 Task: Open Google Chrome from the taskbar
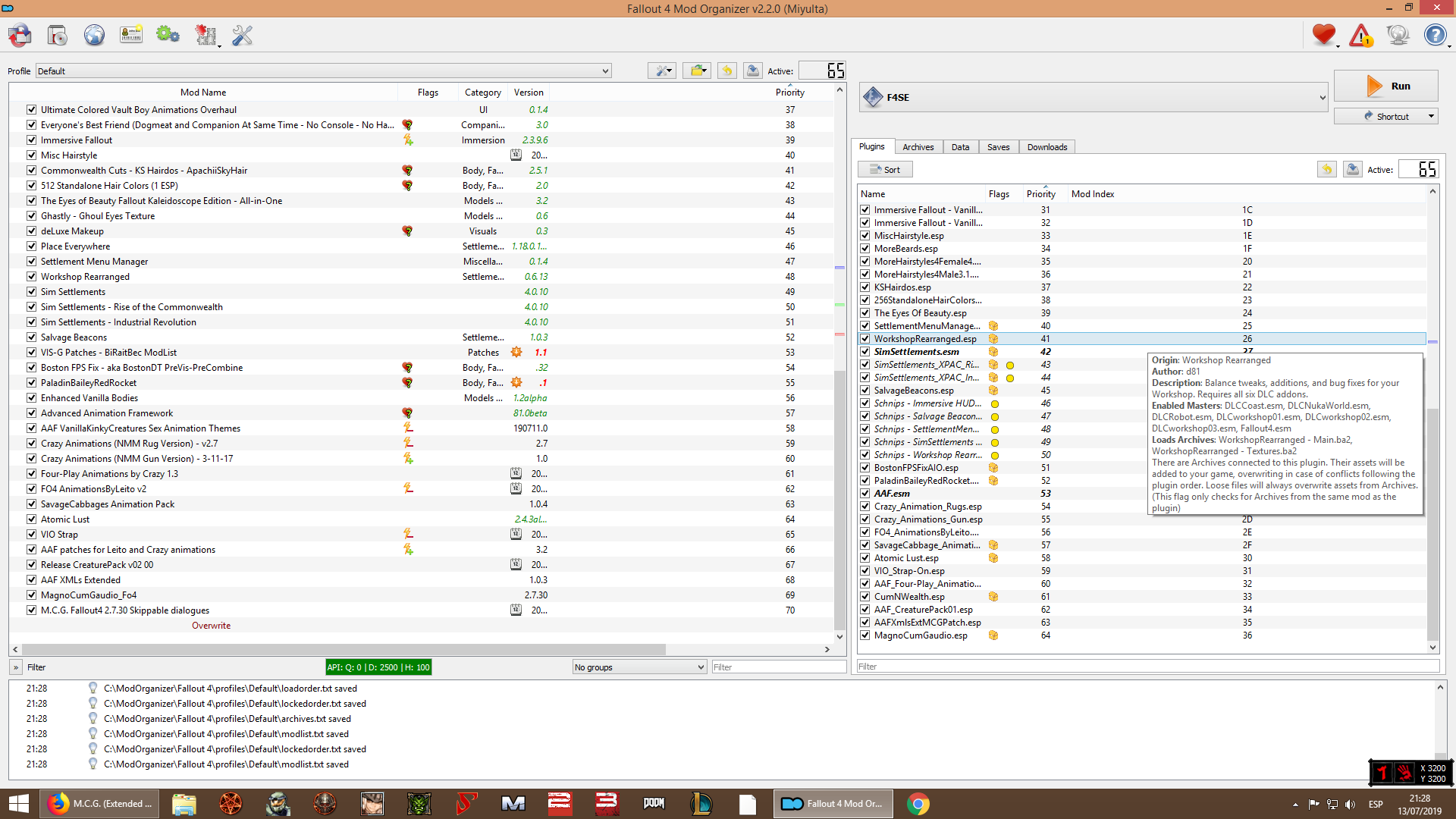[x=918, y=804]
